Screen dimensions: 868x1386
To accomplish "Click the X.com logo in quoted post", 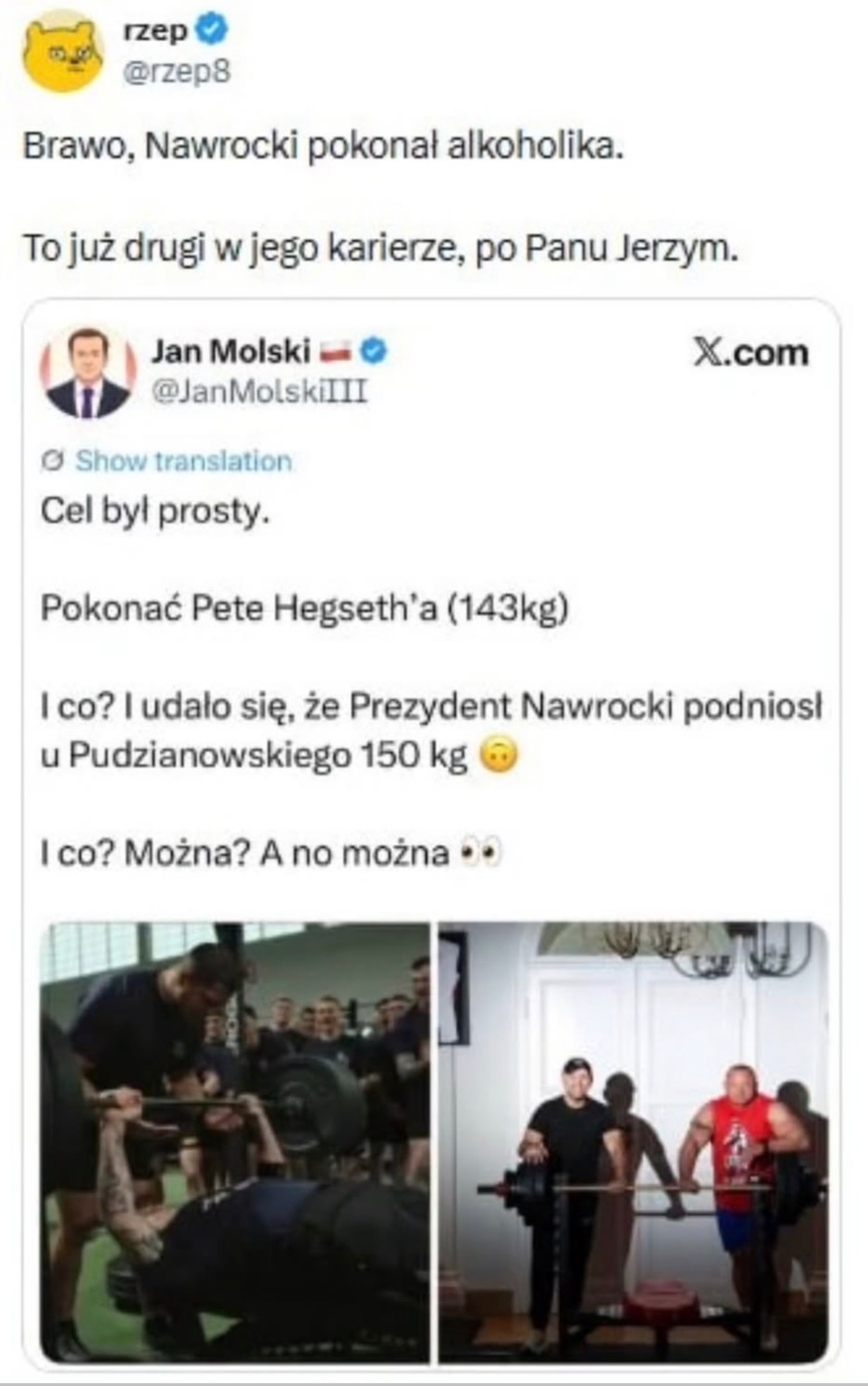I will pos(750,353).
